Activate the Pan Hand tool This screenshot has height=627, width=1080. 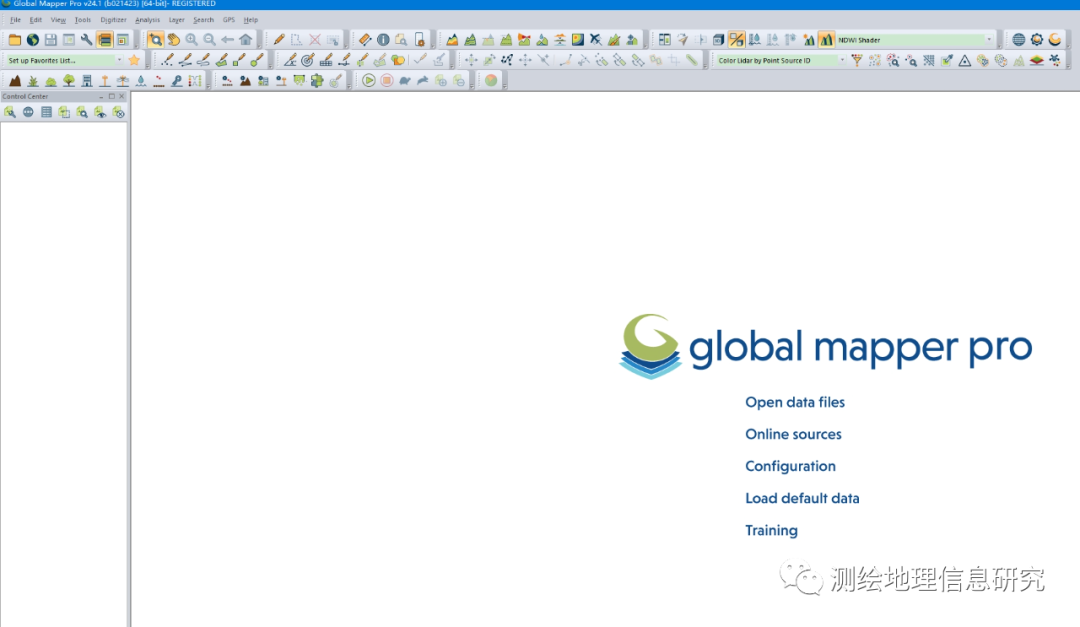[174, 39]
